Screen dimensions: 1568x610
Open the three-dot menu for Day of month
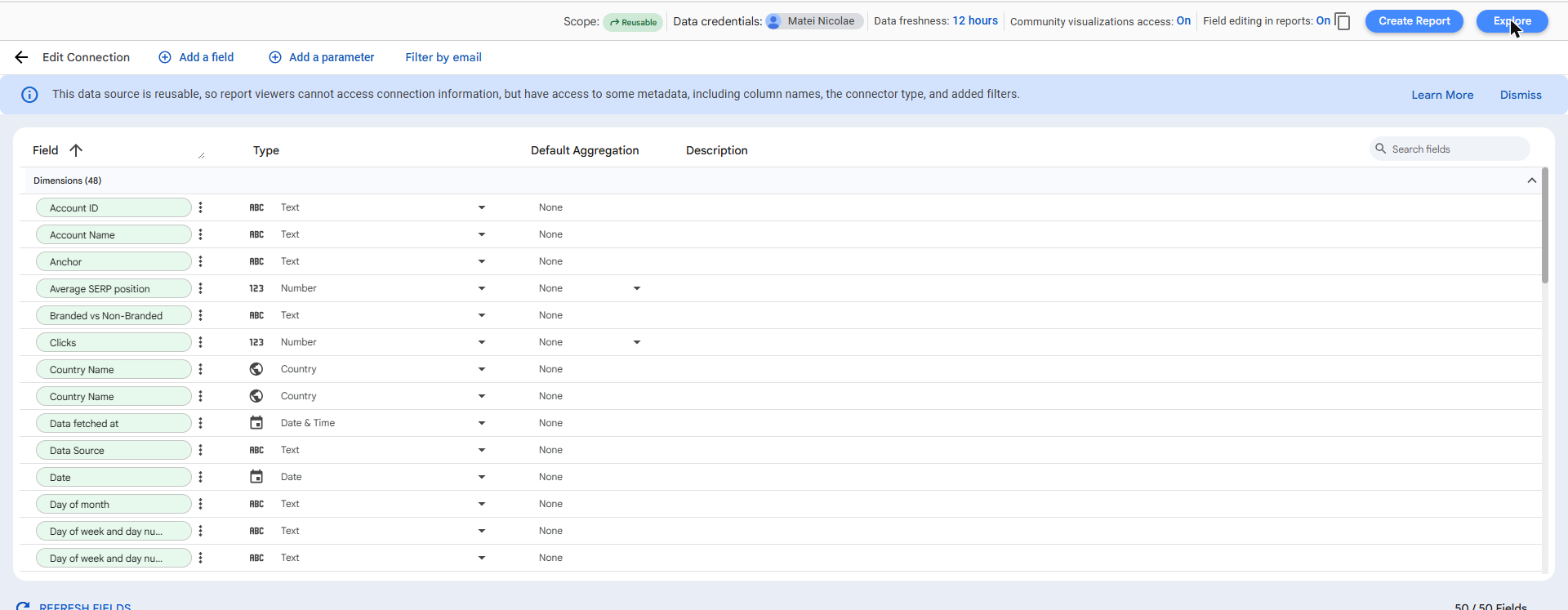[200, 504]
